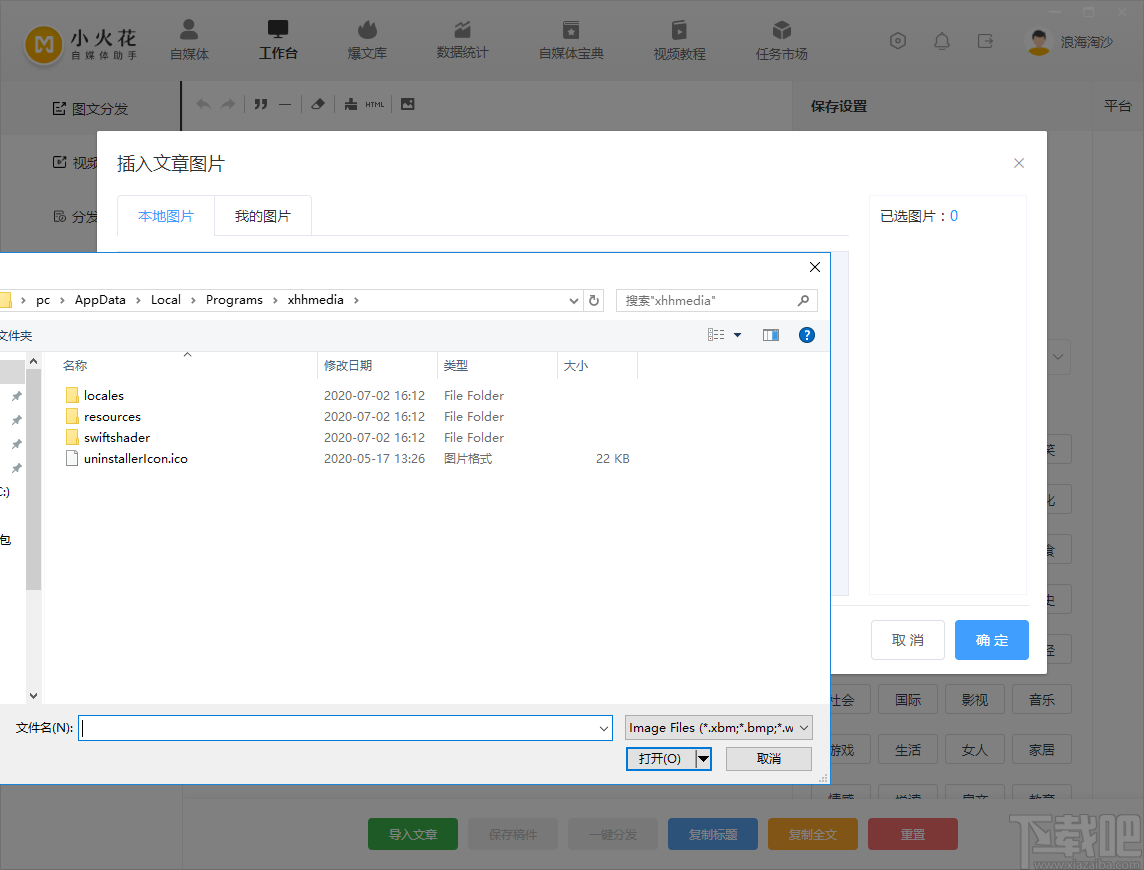Click the insert image icon in editor toolbar
This screenshot has height=870, width=1144.
[x=408, y=104]
